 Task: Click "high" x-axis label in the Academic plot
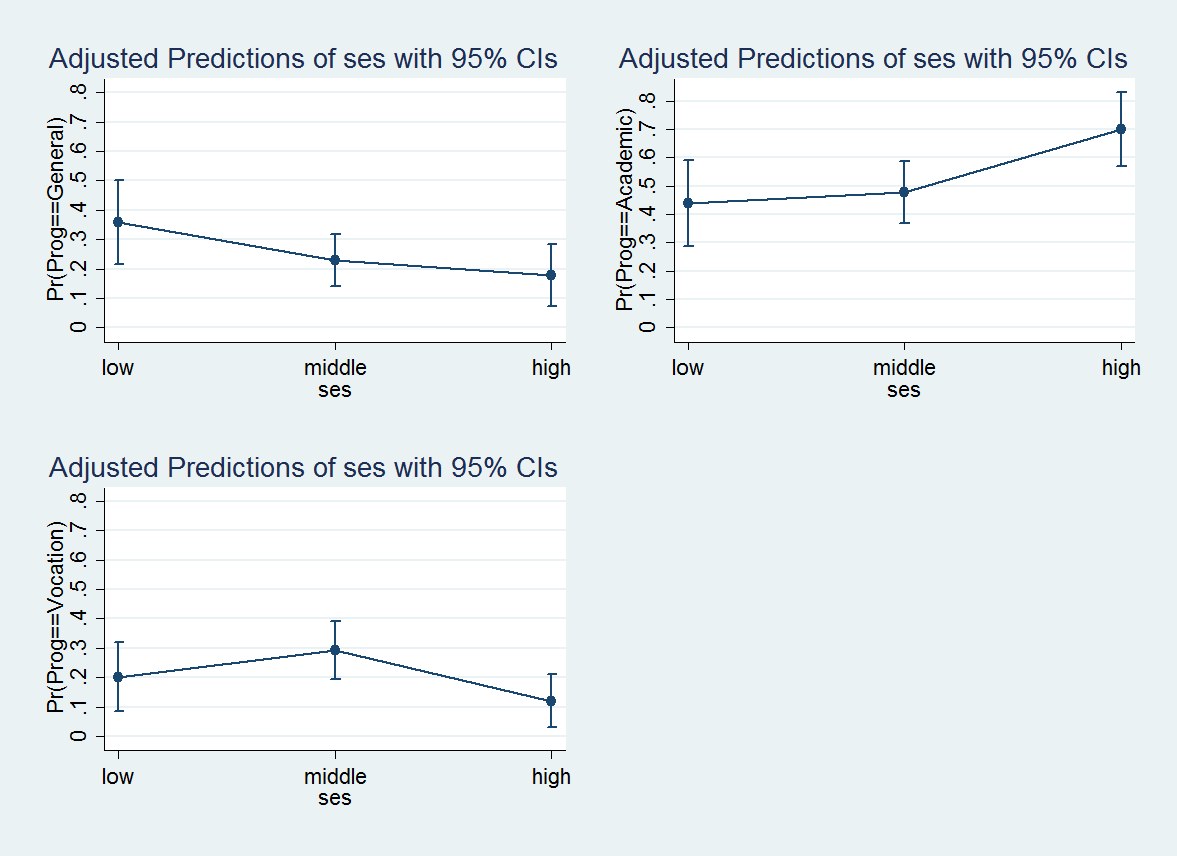click(x=1121, y=367)
